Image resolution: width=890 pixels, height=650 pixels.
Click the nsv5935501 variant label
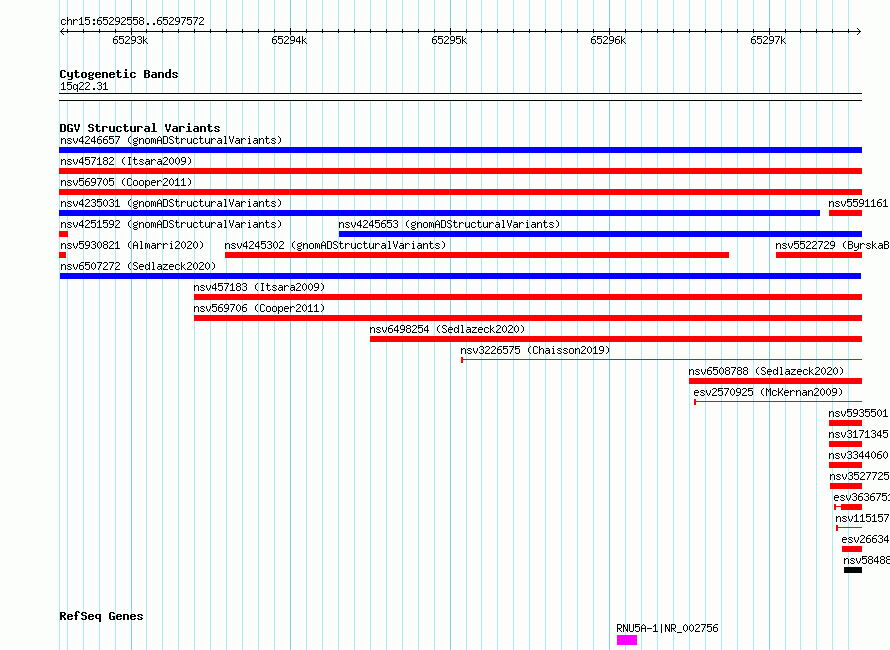(858, 413)
